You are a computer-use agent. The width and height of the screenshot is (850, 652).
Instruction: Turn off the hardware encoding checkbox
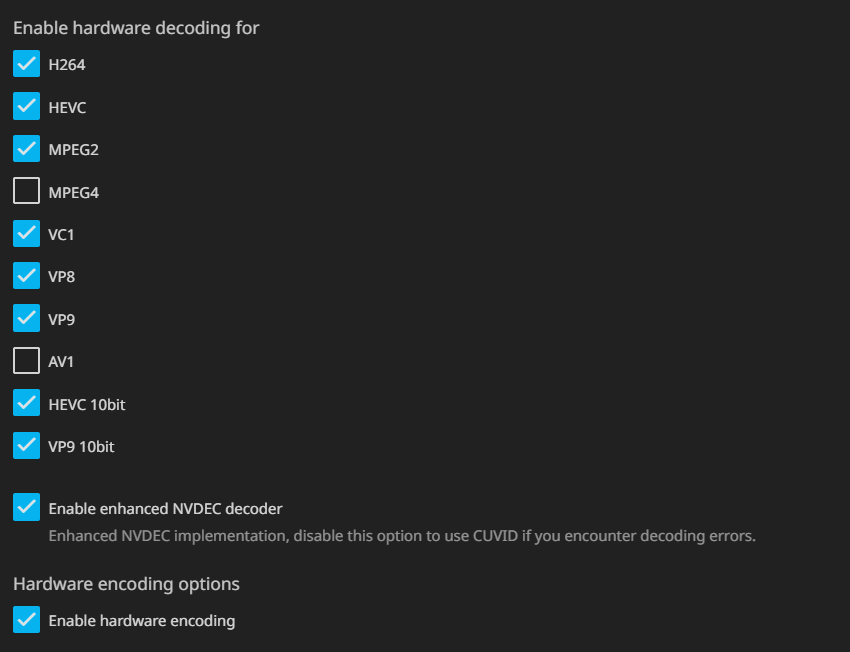pyautogui.click(x=26, y=620)
